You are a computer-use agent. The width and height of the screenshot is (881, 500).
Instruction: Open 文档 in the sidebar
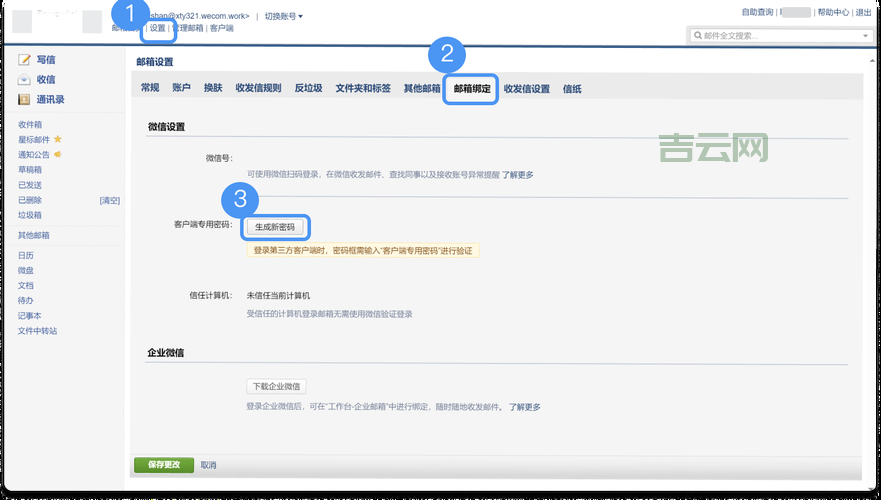pos(26,285)
